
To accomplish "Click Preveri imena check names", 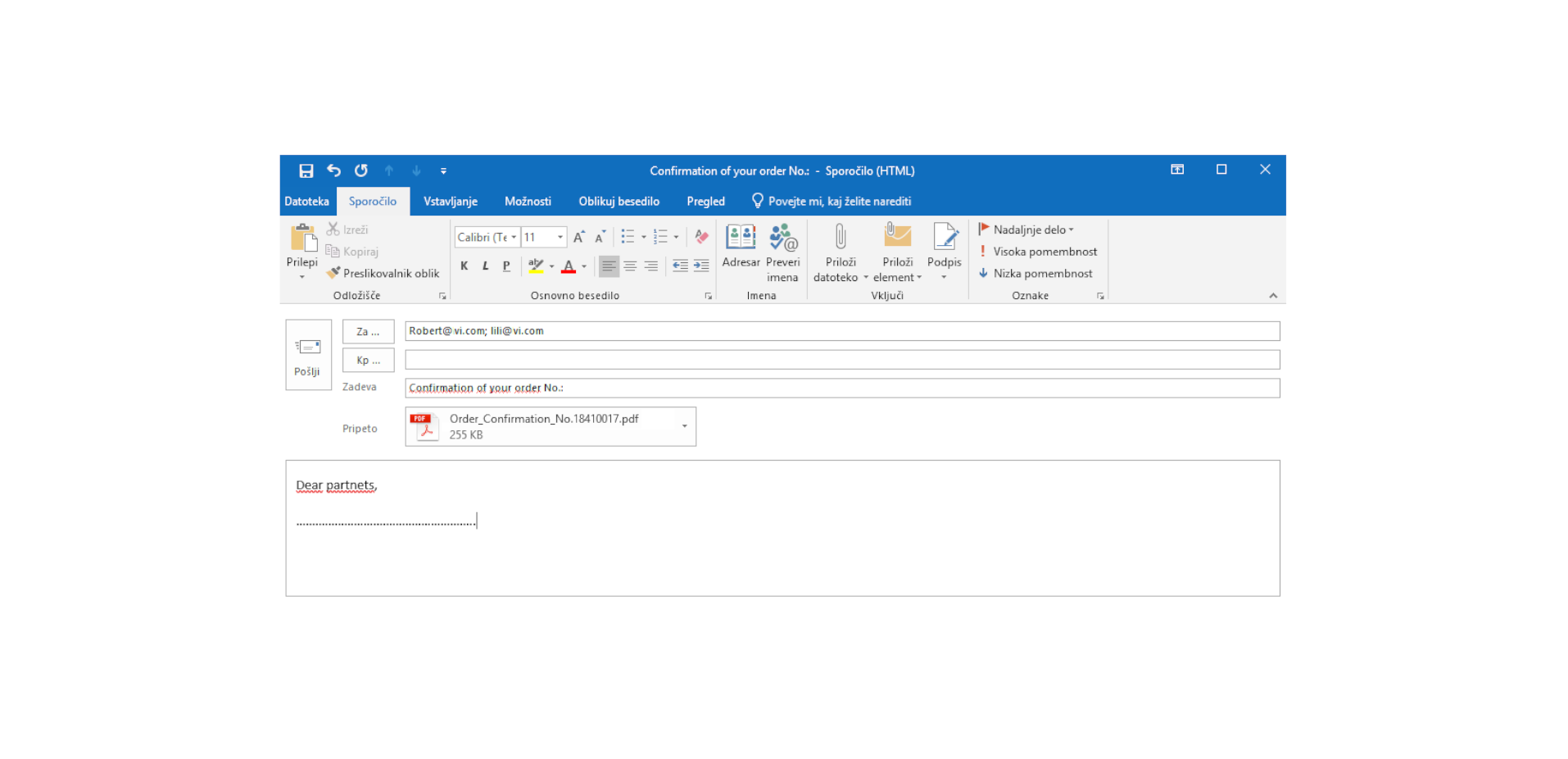I will [x=783, y=252].
